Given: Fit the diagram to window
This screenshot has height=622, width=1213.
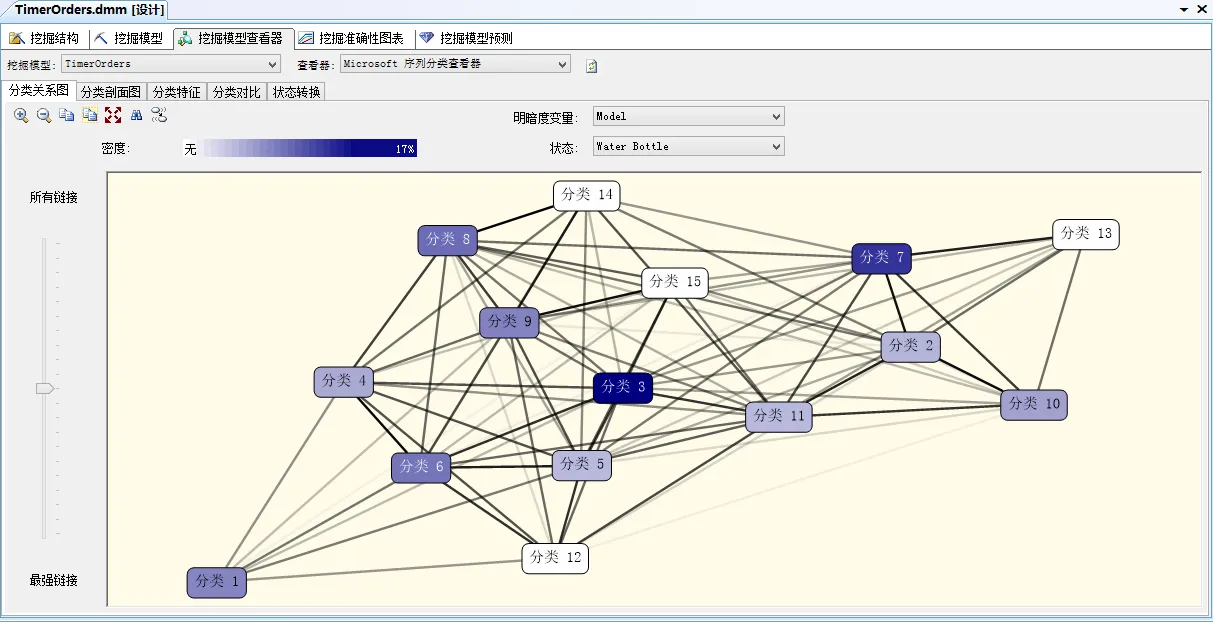Looking at the screenshot, I should click(113, 115).
